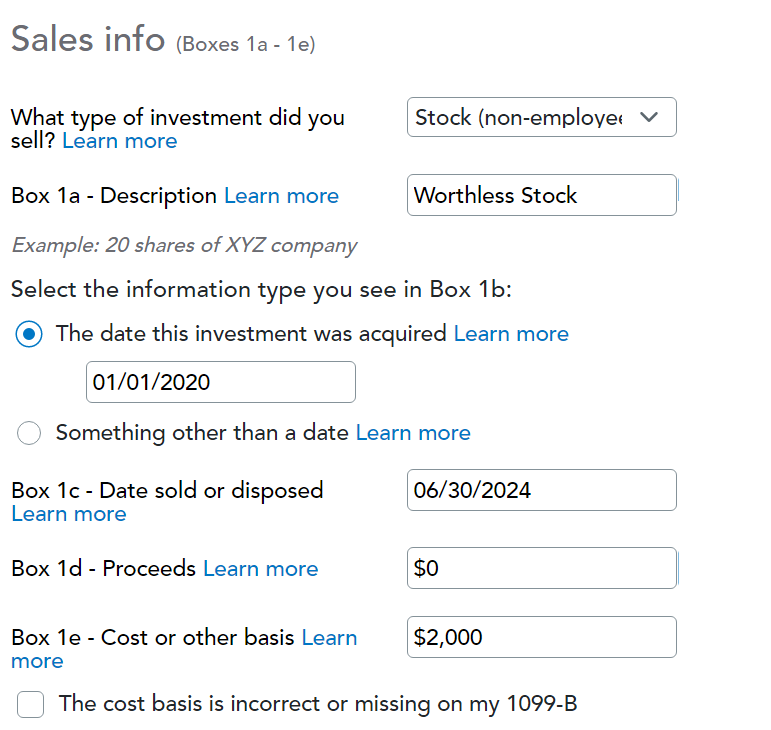Open the investment type dropdown
Viewport: 771px width, 730px height.
tap(541, 117)
